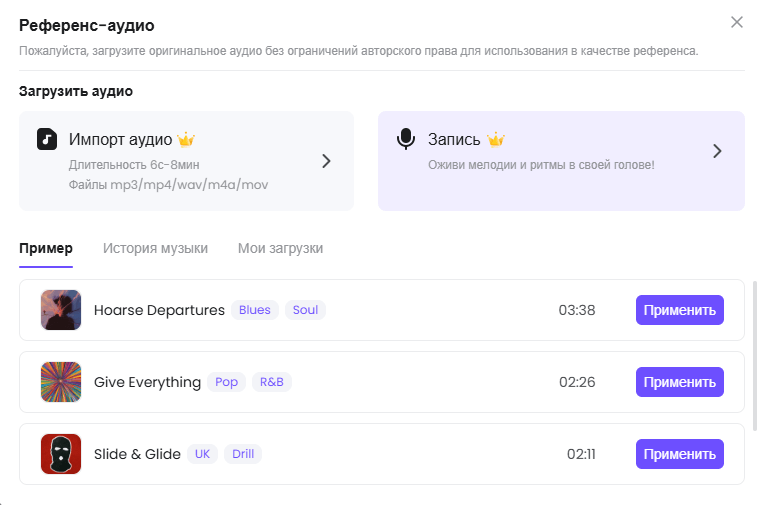
Task: Click the microphone Запись icon
Action: click(x=406, y=139)
